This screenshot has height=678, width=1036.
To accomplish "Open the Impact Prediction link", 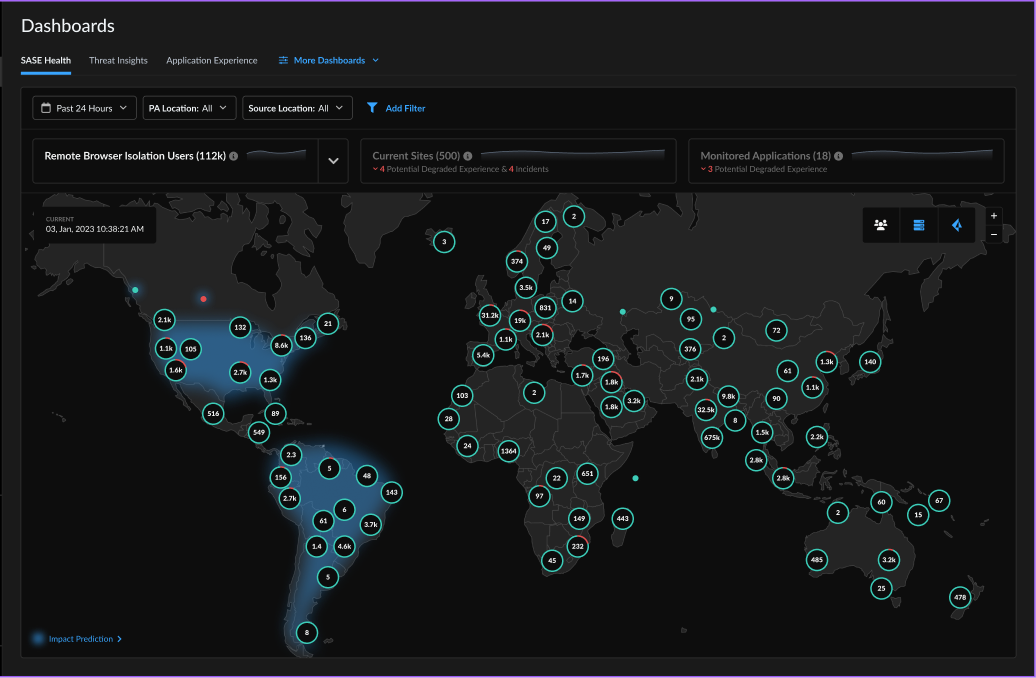I will [80, 638].
